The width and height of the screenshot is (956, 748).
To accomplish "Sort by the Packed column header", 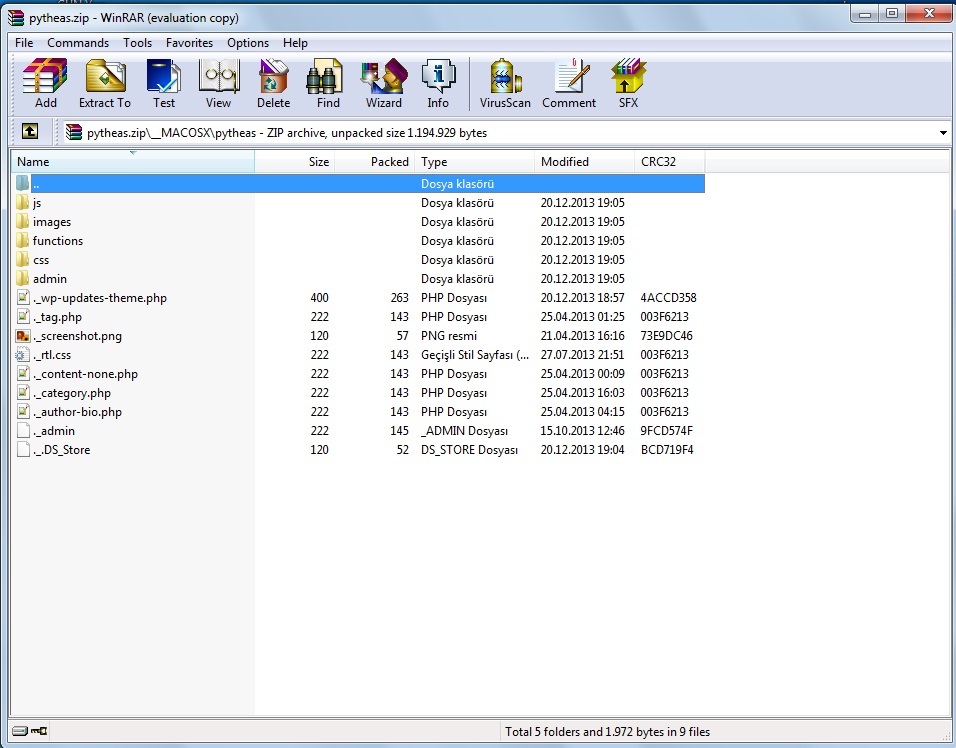I will tap(374, 162).
